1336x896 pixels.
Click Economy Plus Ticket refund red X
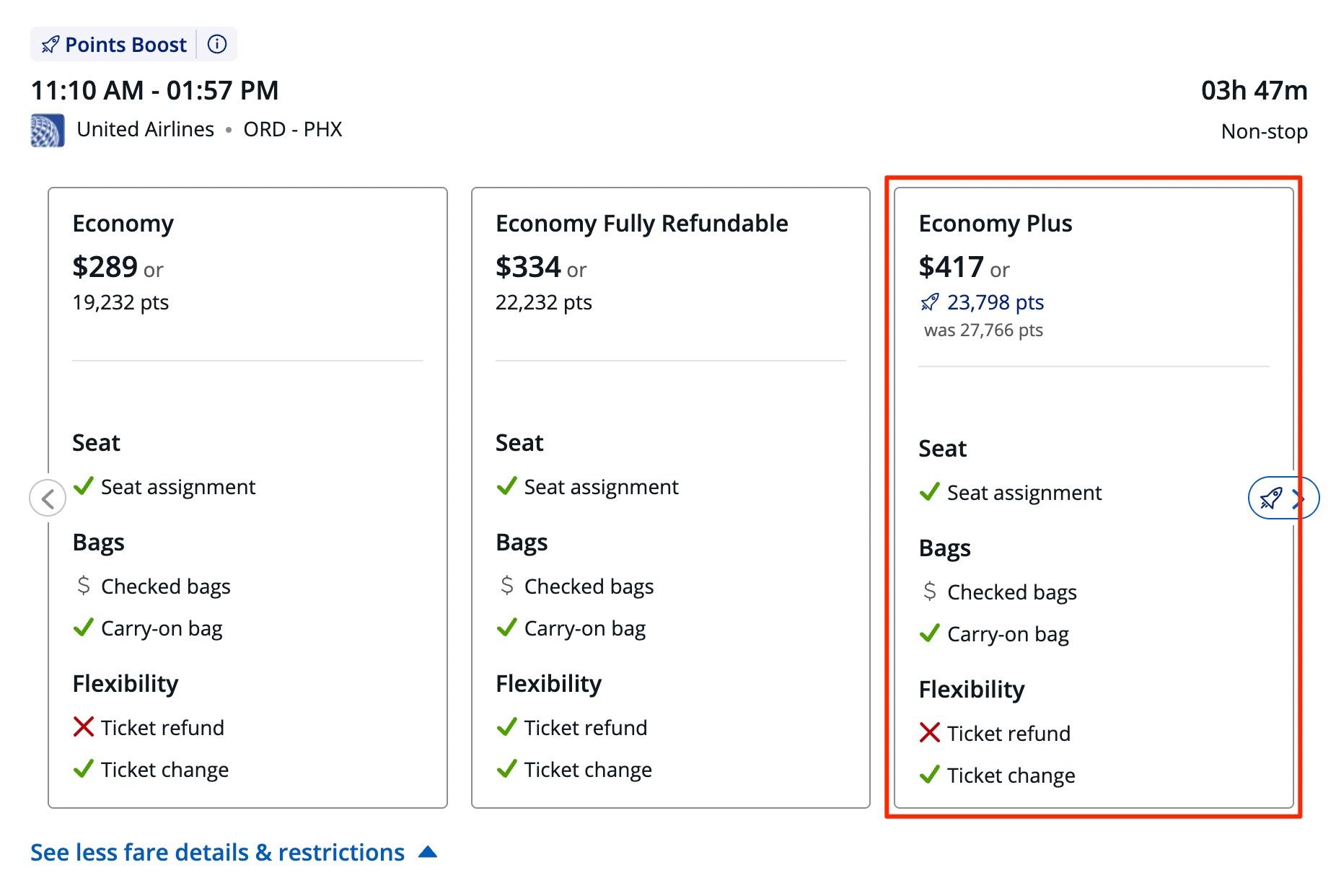tap(930, 732)
